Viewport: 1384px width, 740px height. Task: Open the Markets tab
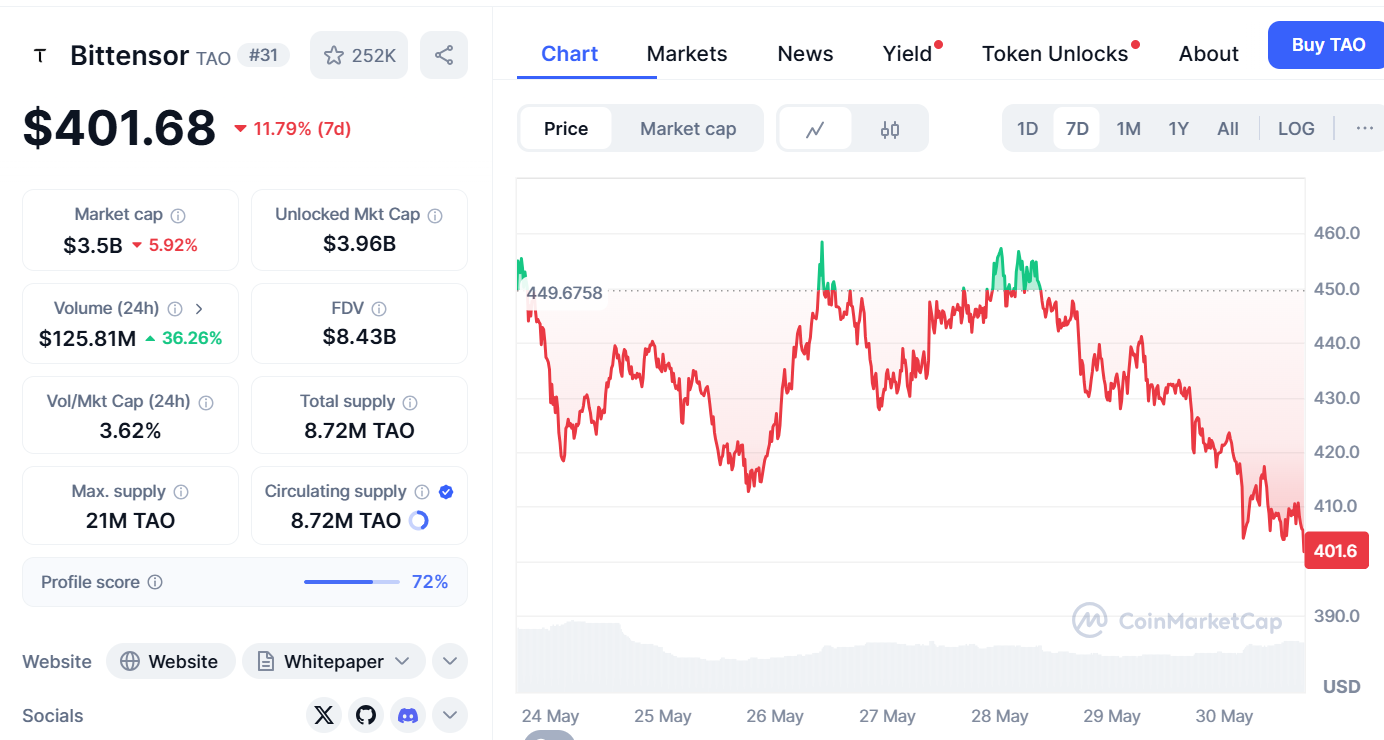coord(687,54)
